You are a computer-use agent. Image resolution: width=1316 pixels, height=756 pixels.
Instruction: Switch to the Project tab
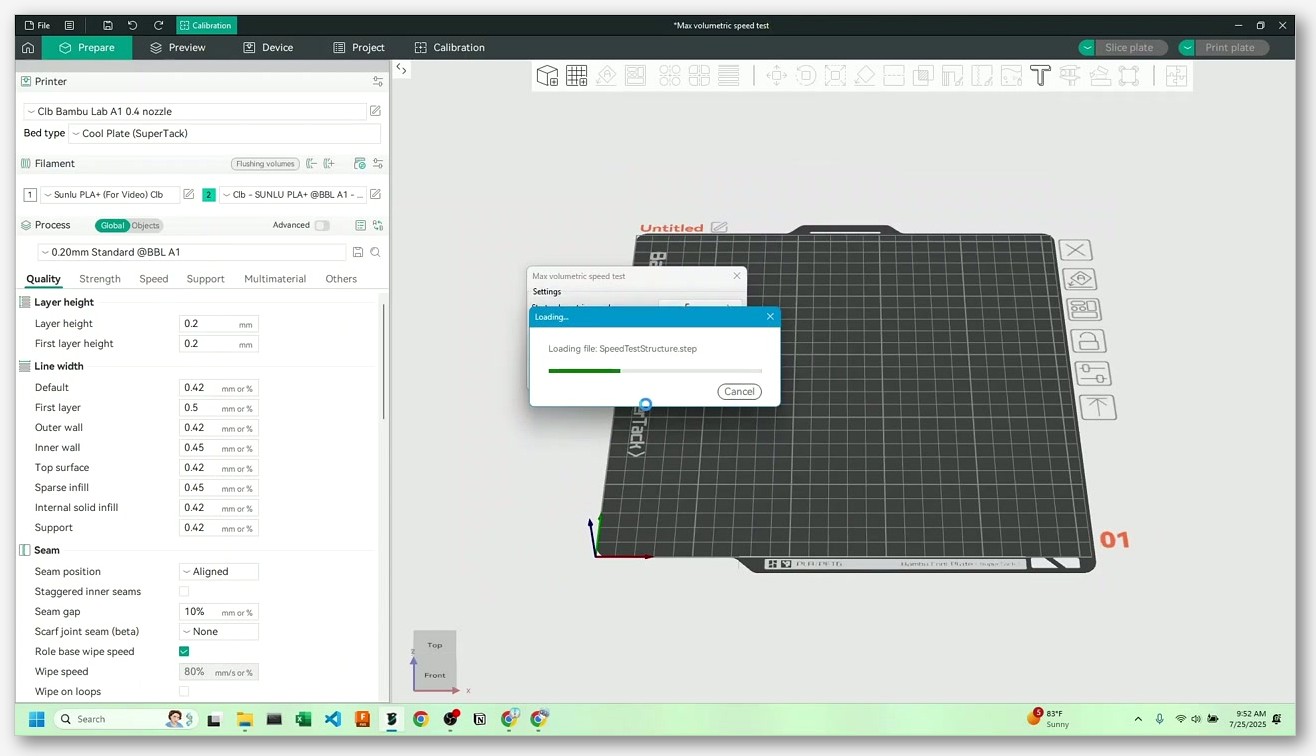tap(358, 47)
